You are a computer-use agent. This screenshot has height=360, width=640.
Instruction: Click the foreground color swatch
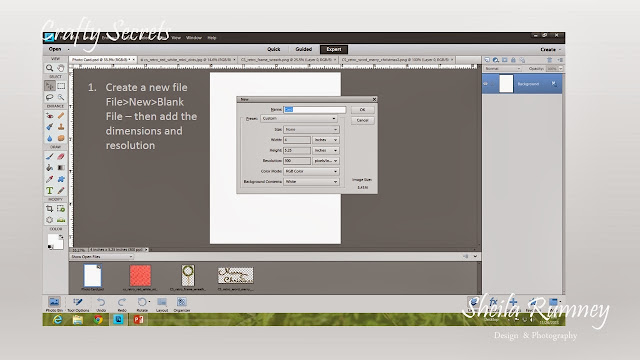click(53, 240)
